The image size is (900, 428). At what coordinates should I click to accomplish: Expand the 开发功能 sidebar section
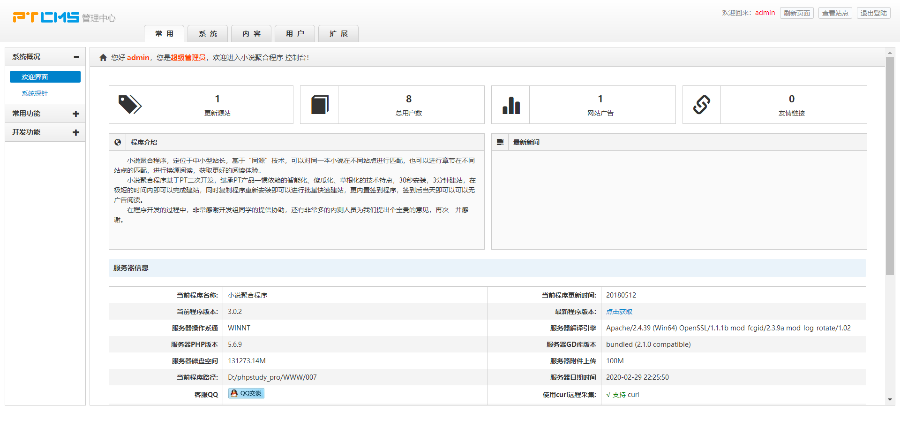76,132
